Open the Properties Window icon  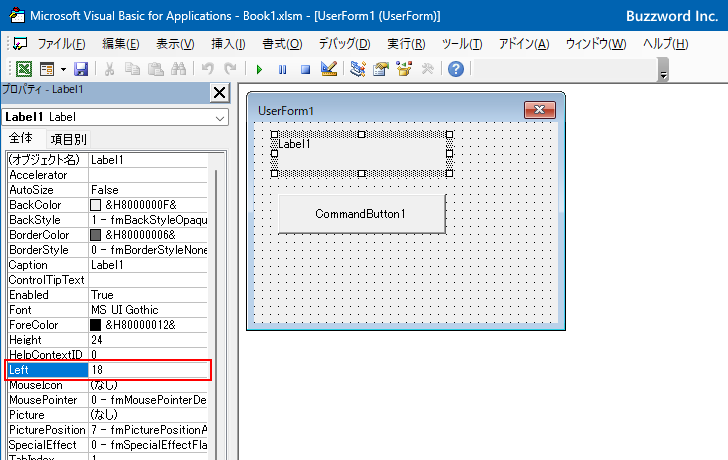[x=381, y=69]
